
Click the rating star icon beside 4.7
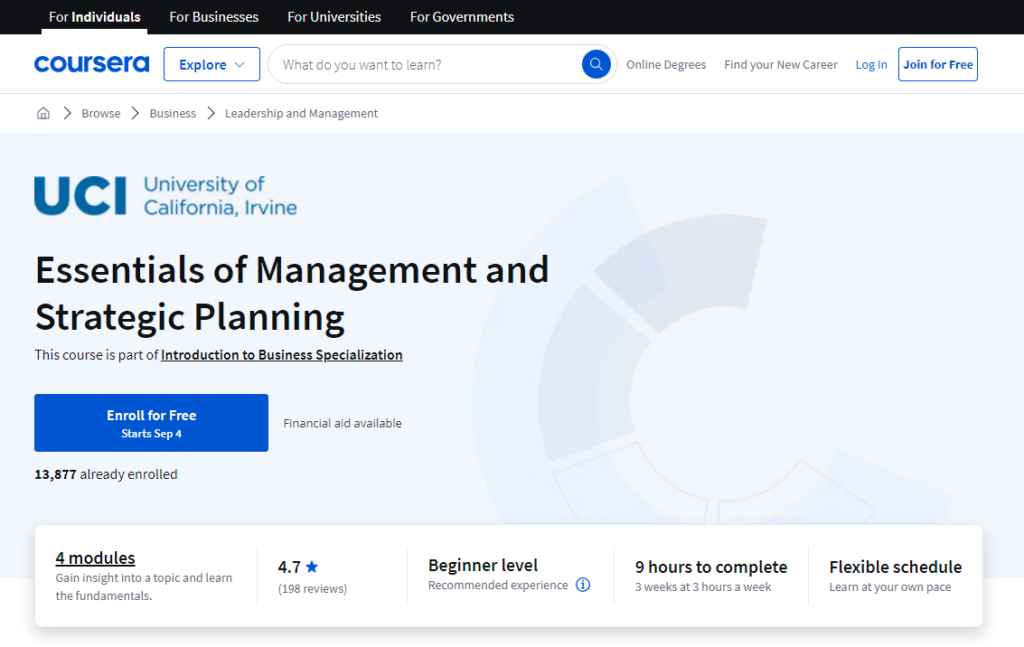click(312, 567)
